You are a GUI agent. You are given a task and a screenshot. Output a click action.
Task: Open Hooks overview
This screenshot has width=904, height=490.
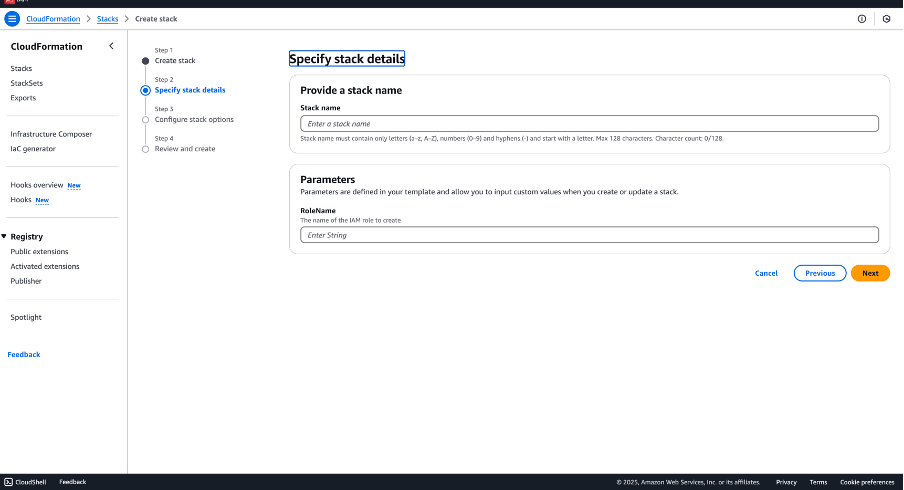pos(37,185)
